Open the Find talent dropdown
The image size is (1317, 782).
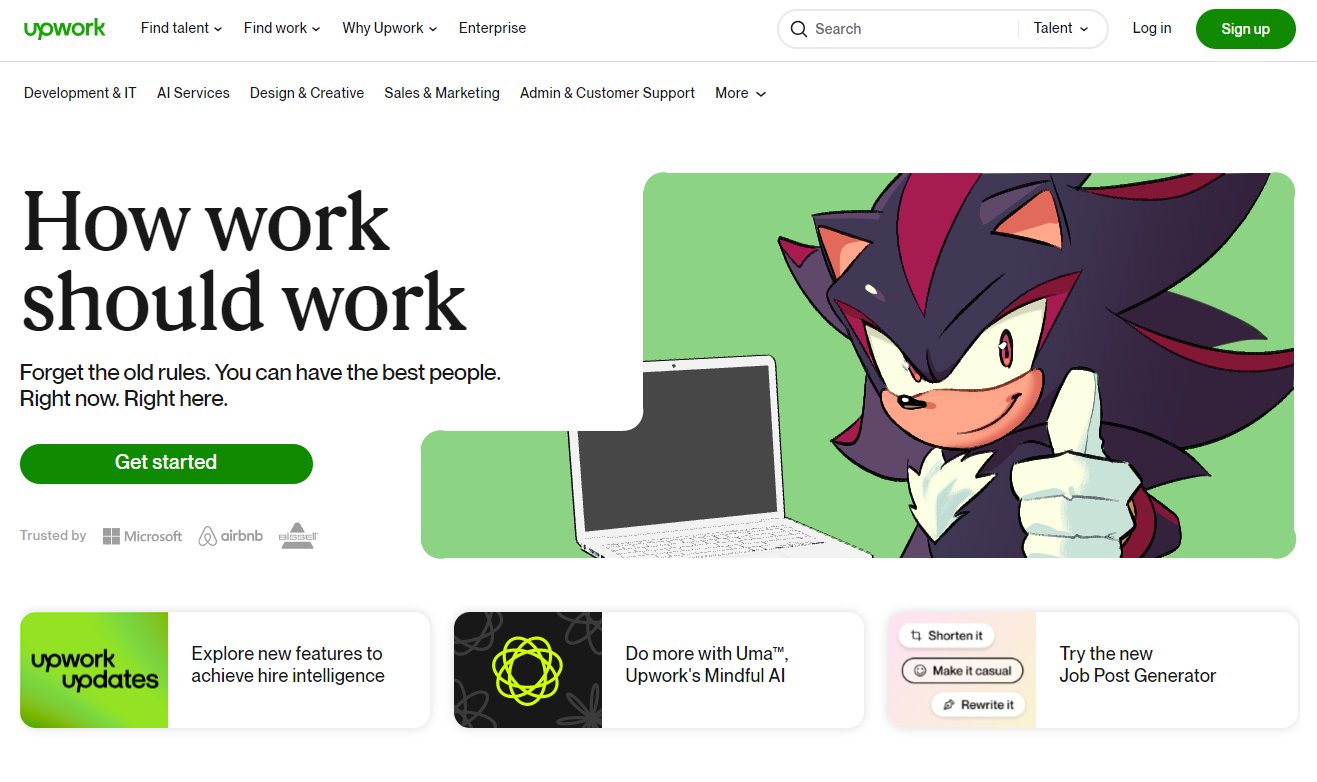point(182,28)
